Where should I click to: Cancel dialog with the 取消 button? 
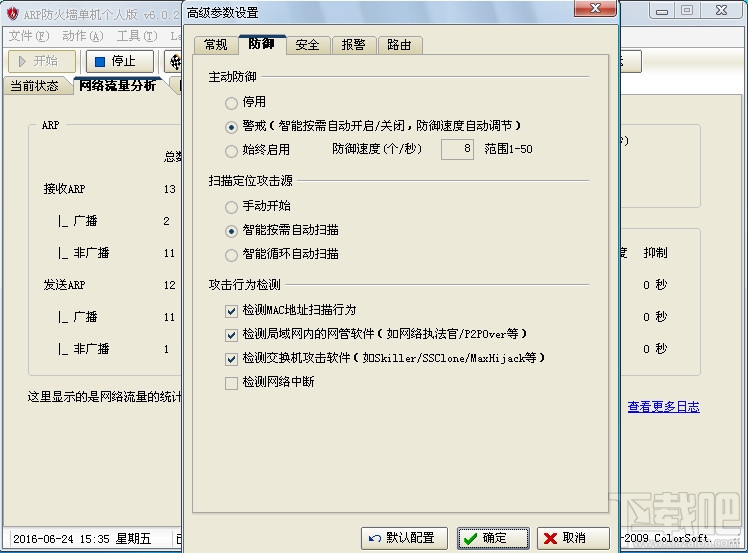tap(573, 538)
